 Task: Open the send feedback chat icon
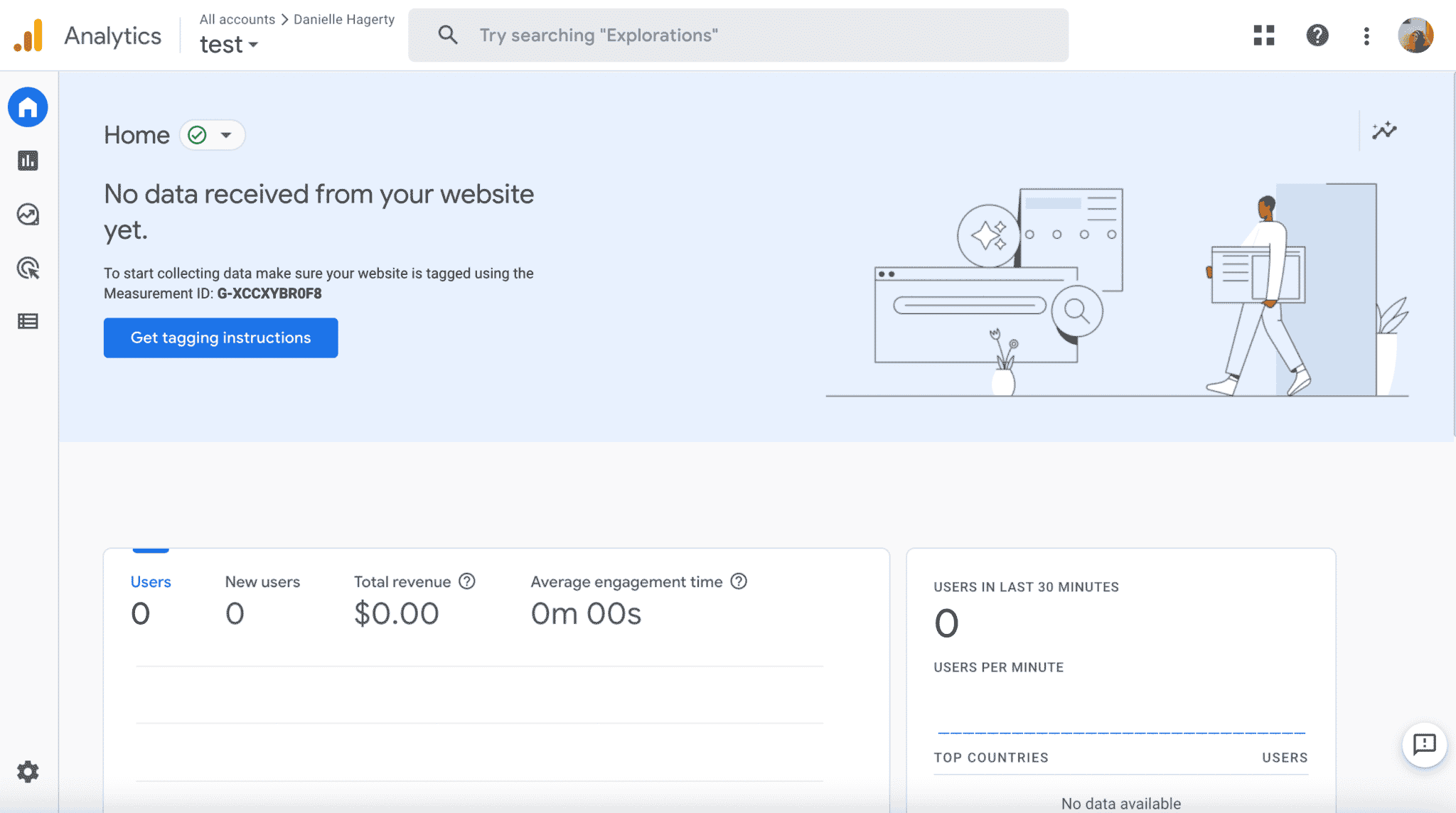point(1424,744)
